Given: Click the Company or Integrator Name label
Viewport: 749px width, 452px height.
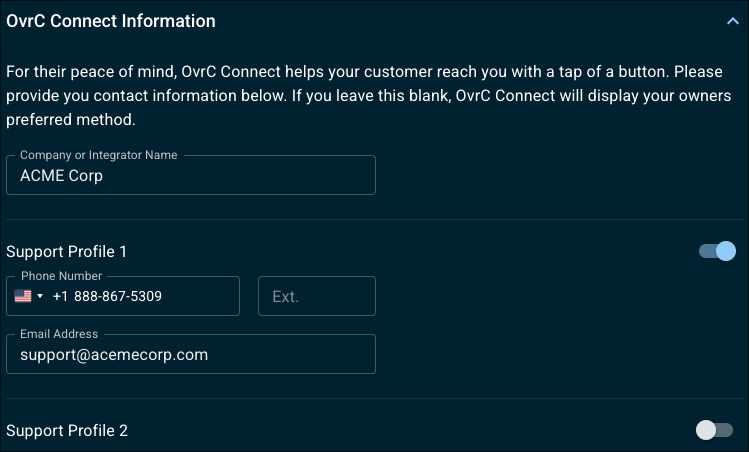Looking at the screenshot, I should (x=98, y=155).
